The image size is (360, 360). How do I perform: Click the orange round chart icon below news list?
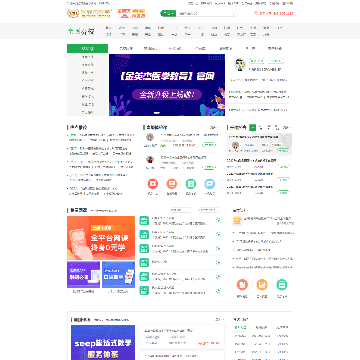tap(262, 285)
